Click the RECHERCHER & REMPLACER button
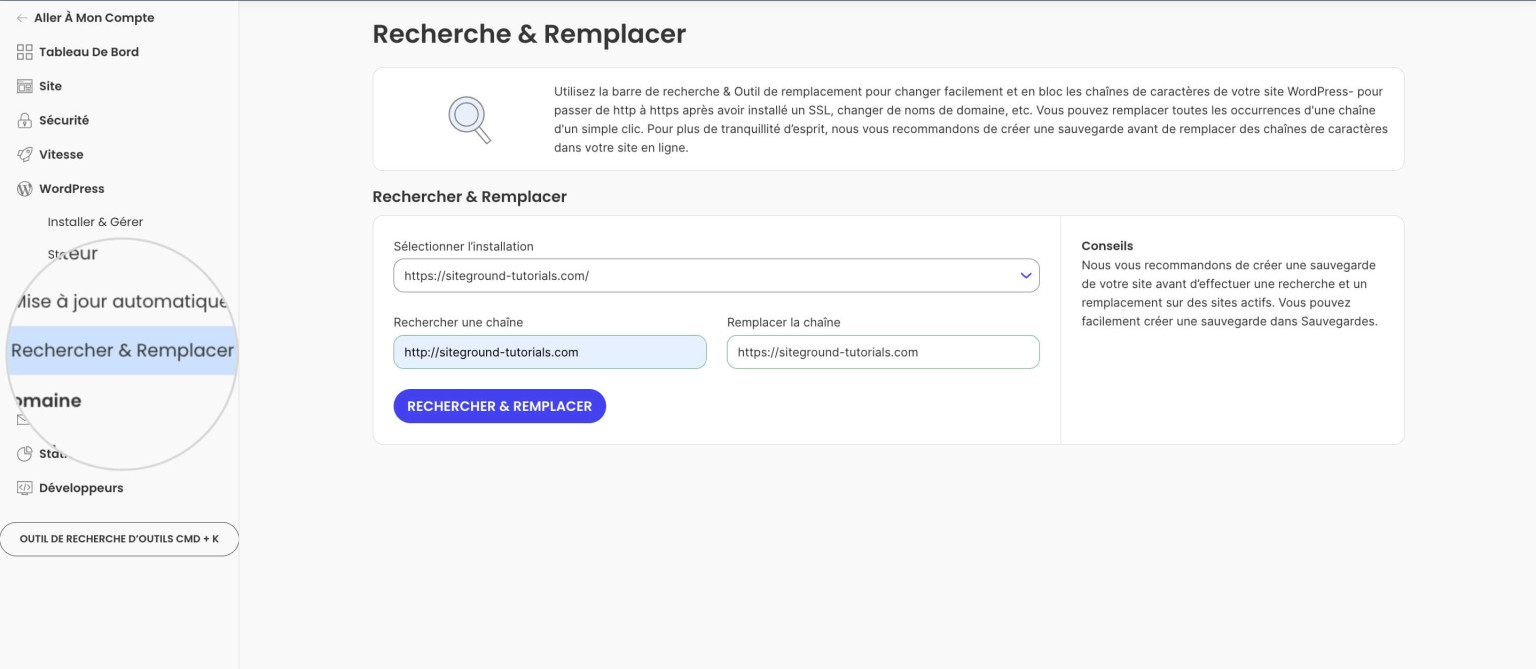 [500, 406]
